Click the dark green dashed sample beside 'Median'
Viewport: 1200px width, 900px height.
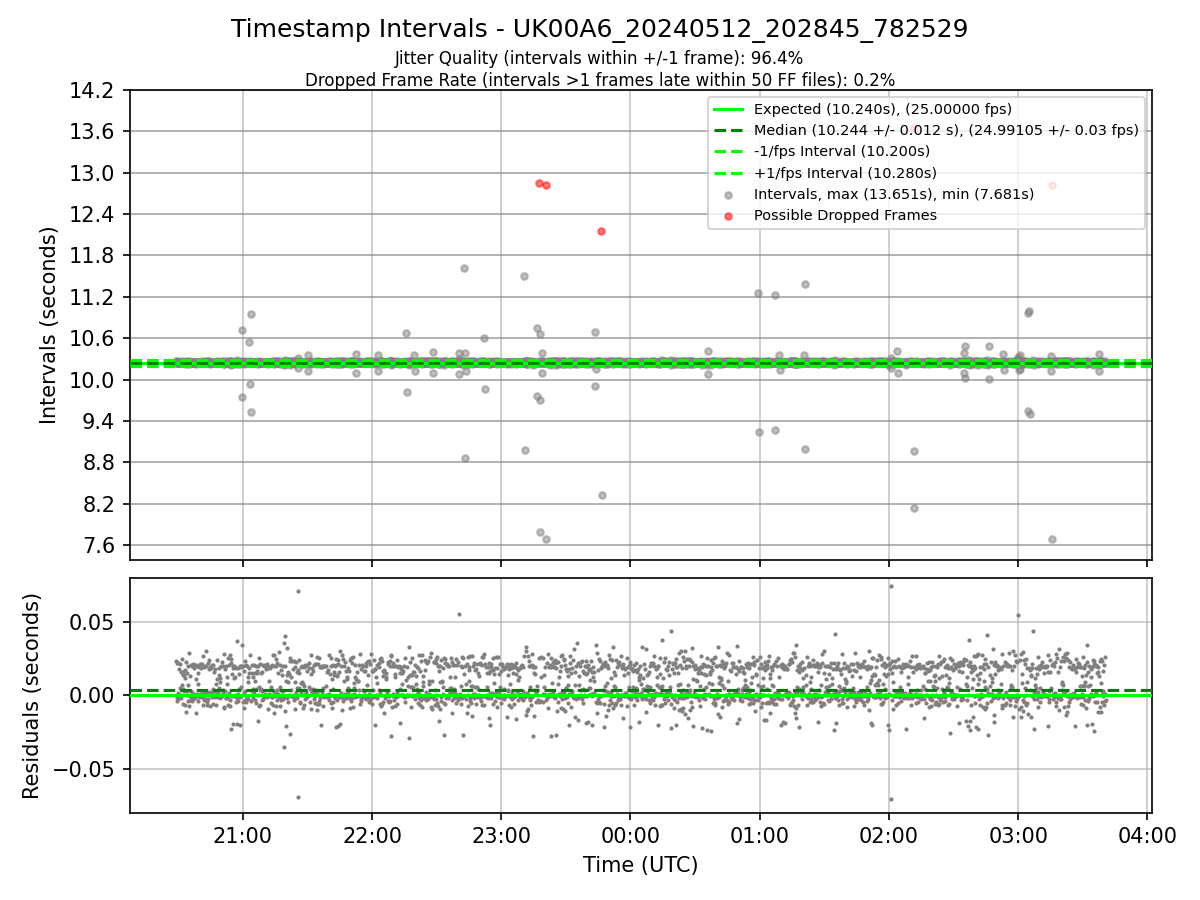pyautogui.click(x=729, y=130)
